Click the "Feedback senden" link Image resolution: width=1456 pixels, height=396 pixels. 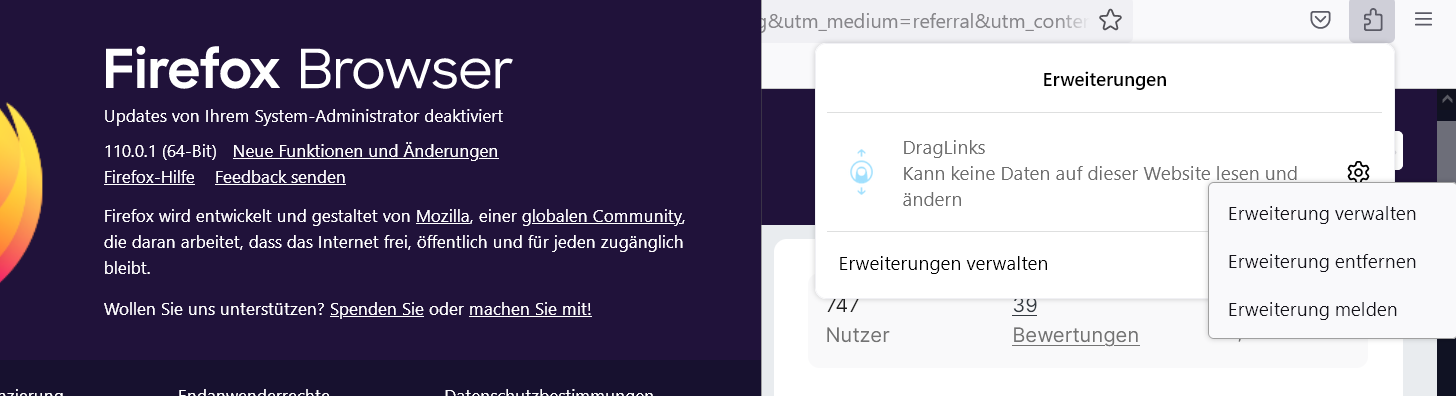tap(280, 177)
